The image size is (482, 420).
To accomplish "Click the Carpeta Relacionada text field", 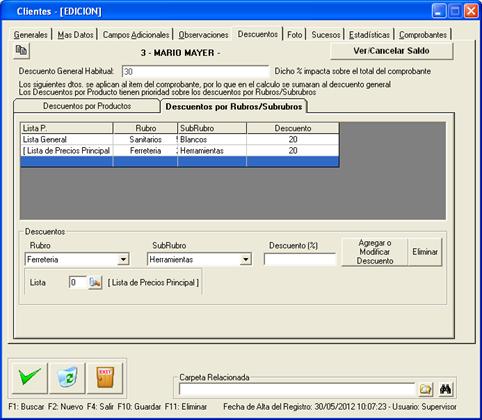I will coord(297,389).
